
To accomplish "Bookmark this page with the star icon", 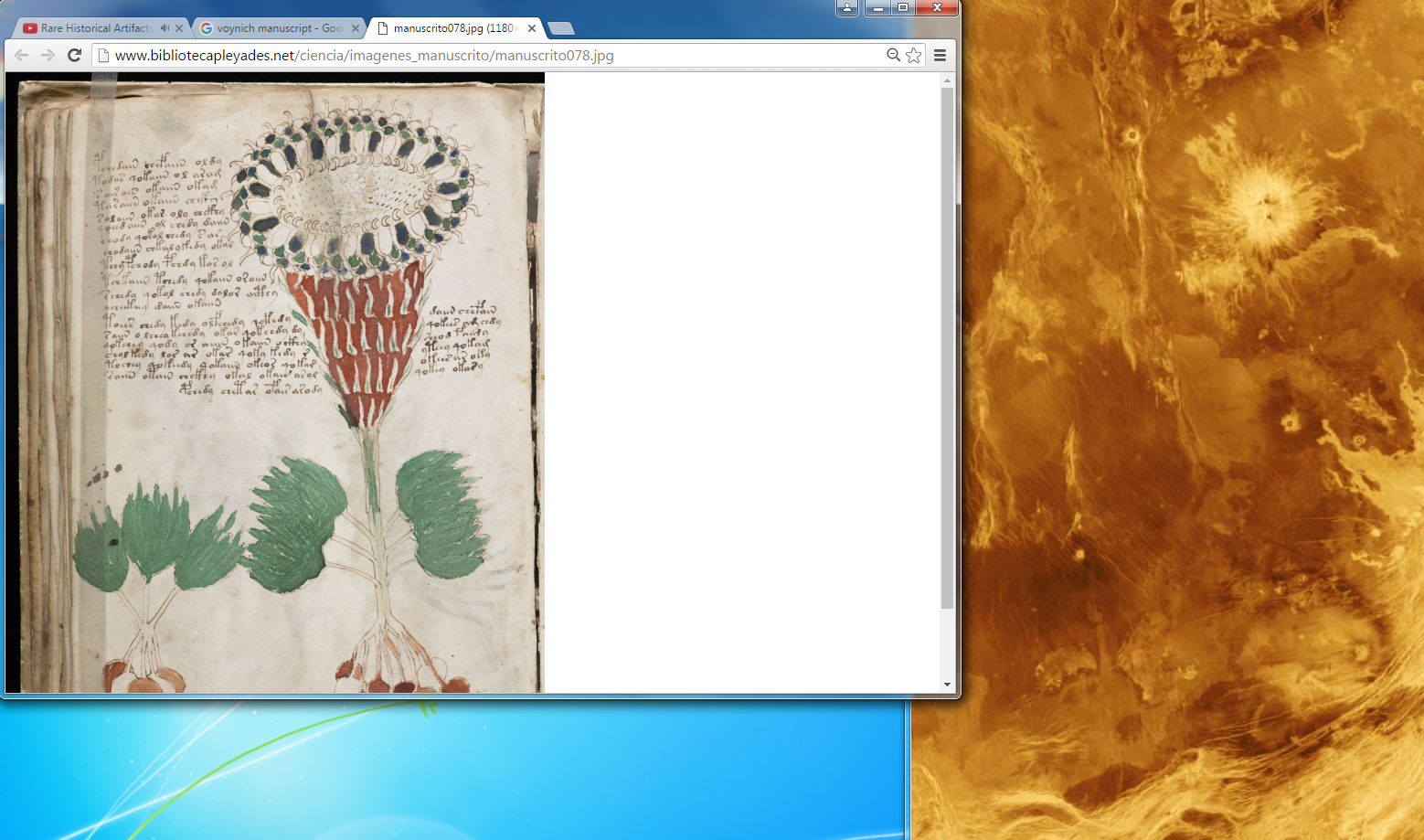I will click(913, 55).
